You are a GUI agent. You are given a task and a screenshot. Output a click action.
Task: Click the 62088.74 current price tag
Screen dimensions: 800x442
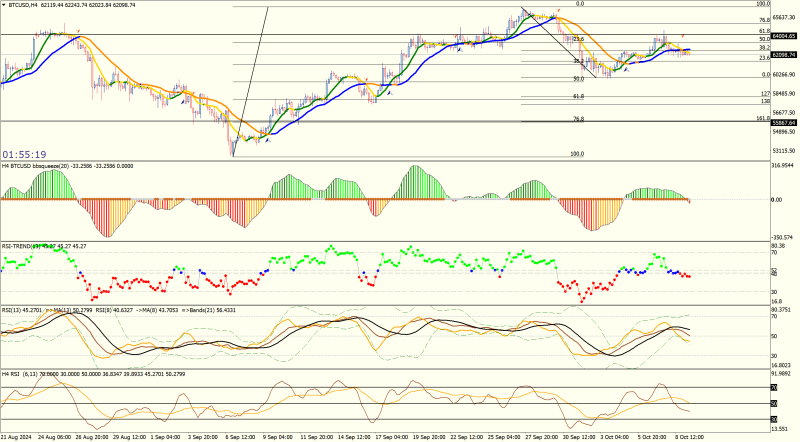(x=784, y=55)
